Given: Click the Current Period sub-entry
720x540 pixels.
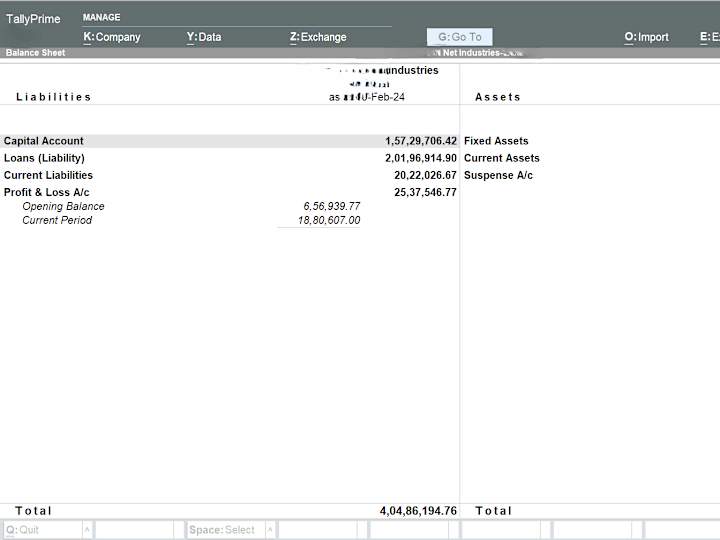Looking at the screenshot, I should [x=57, y=220].
